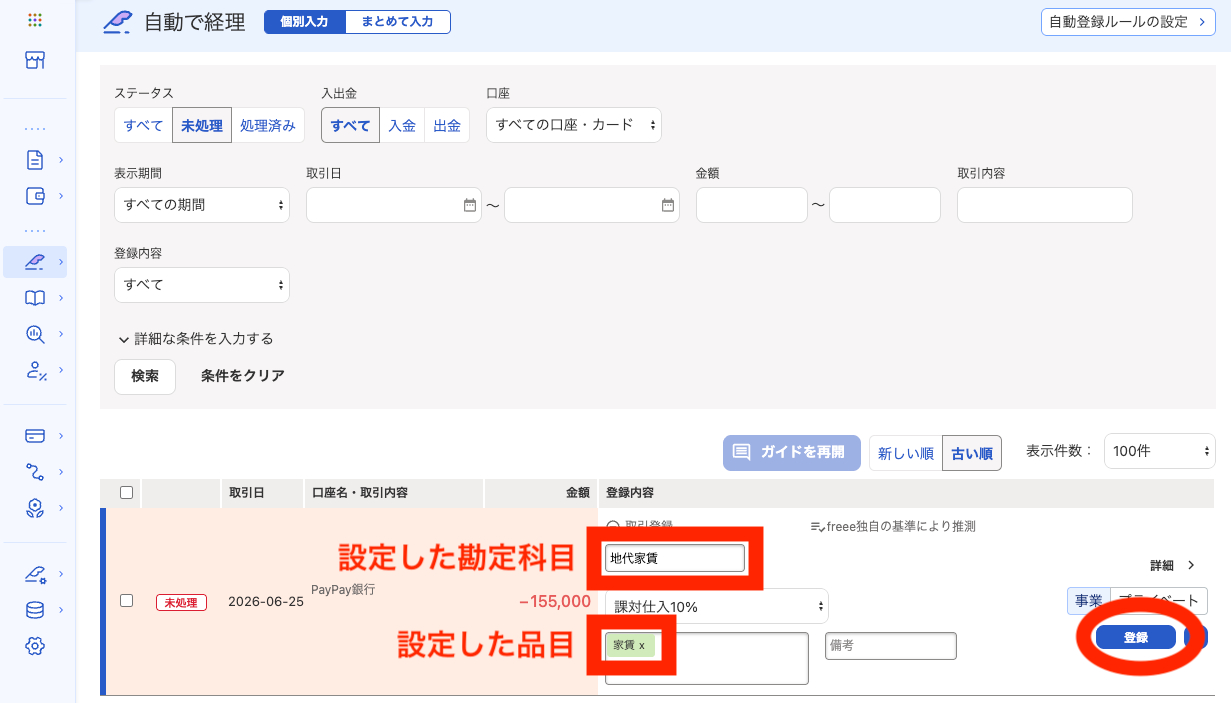Click the 検索 button
The height and width of the screenshot is (703, 1231).
[x=145, y=376]
